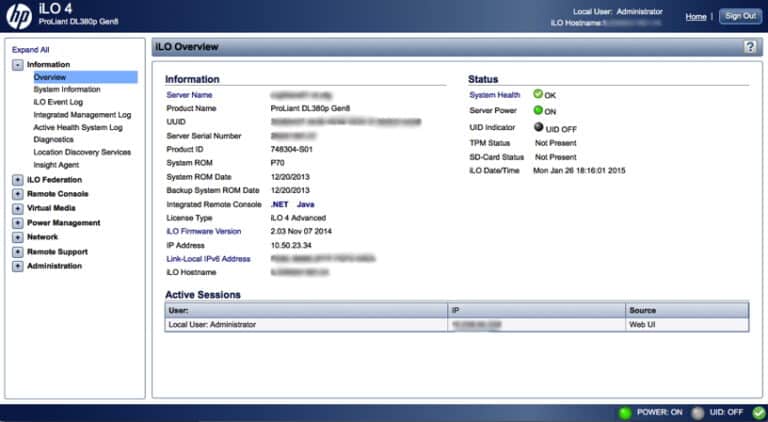Open the help question mark icon
Image resolution: width=768 pixels, height=422 pixels.
pos(749,47)
